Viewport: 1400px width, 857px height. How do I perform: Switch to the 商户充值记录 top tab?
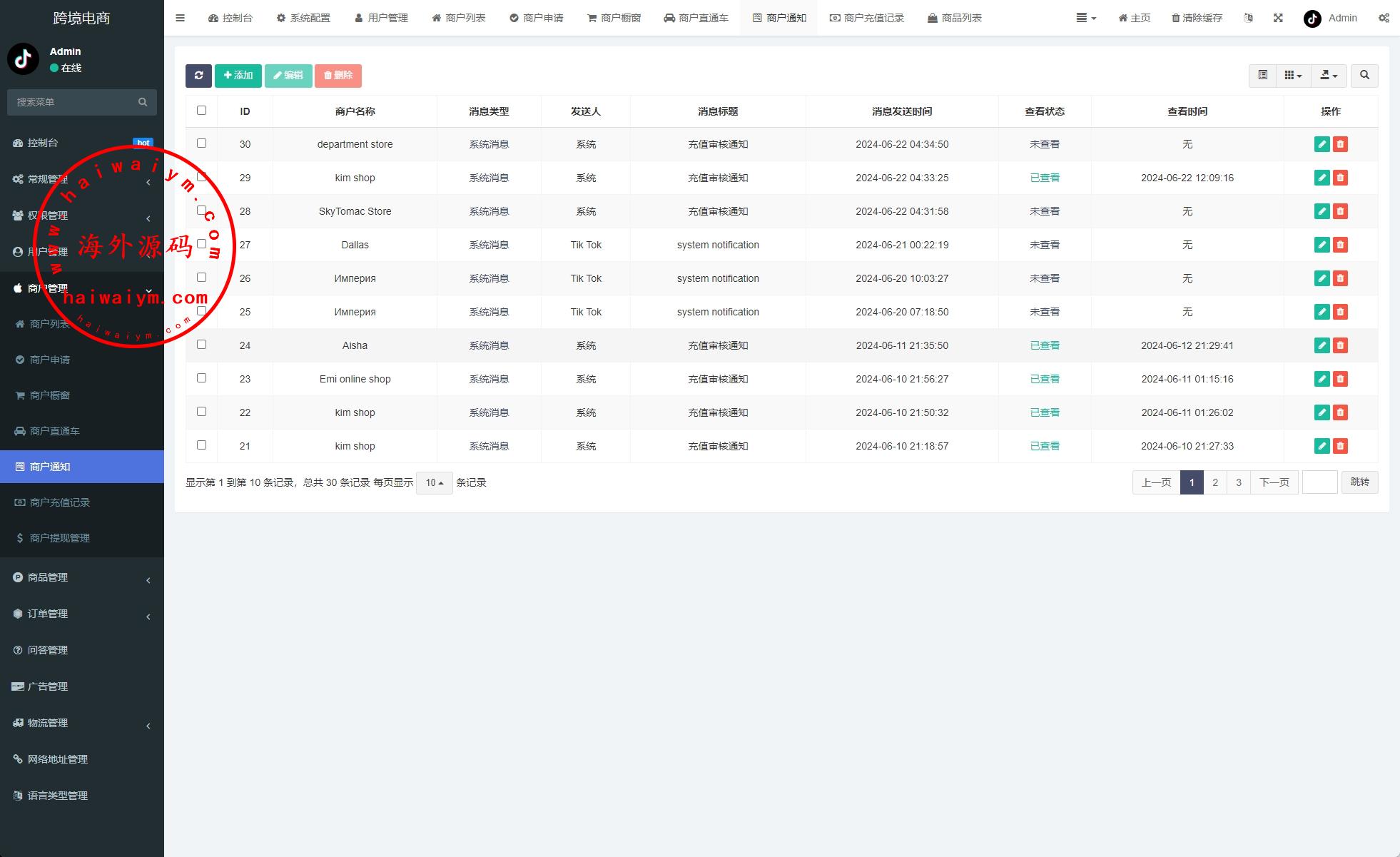[866, 18]
